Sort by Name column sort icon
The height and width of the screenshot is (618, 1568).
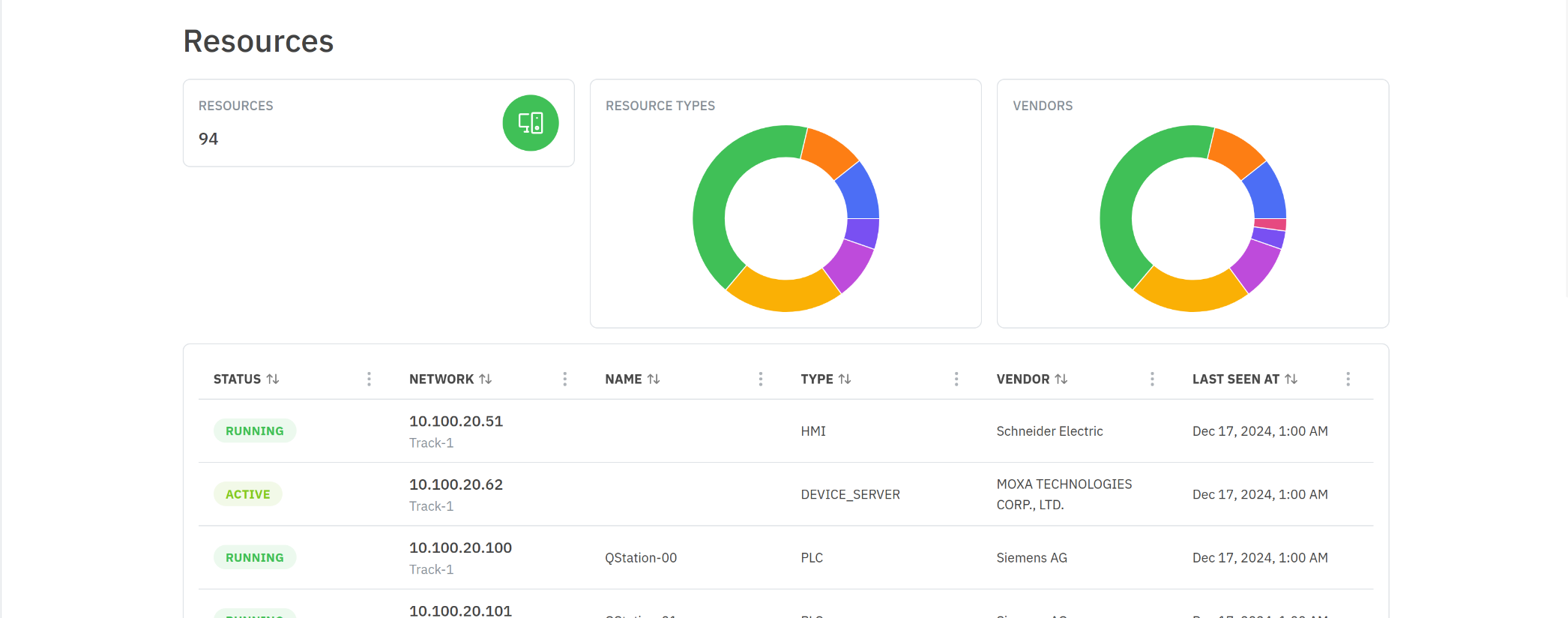click(x=654, y=379)
